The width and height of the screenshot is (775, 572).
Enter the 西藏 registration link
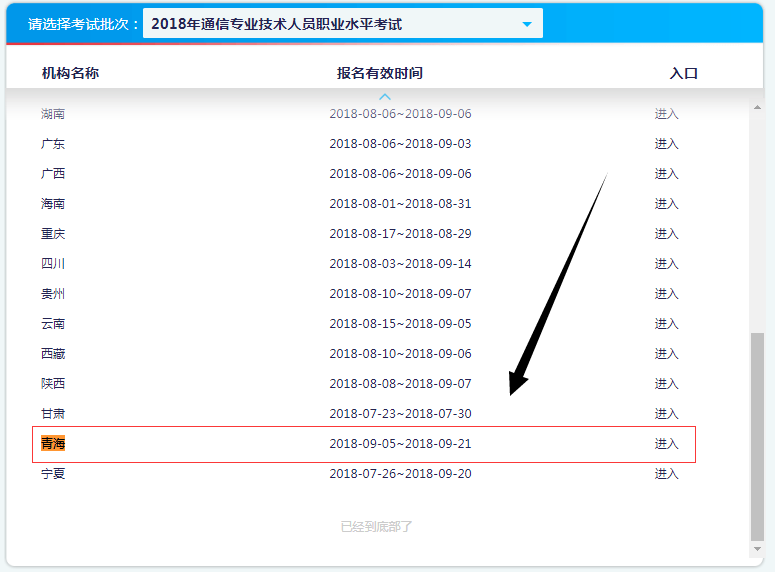666,354
